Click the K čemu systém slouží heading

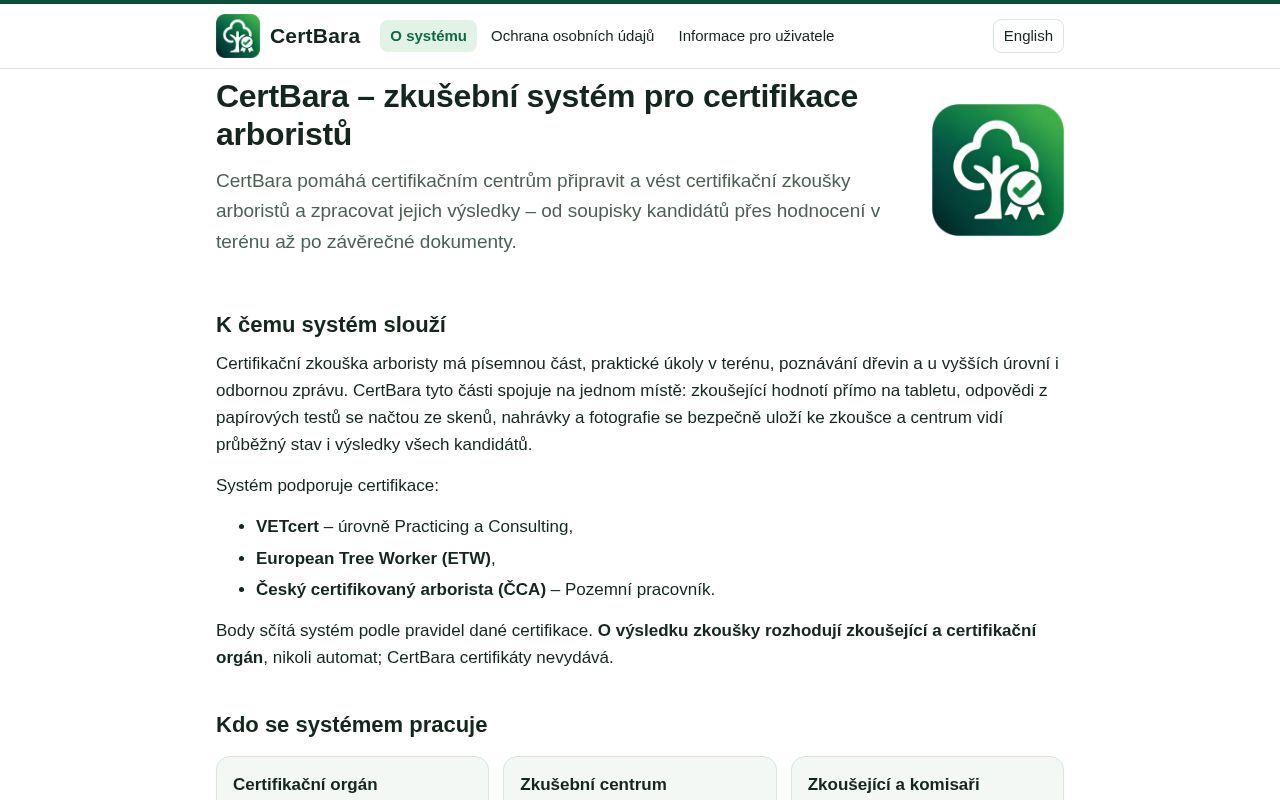coord(331,325)
